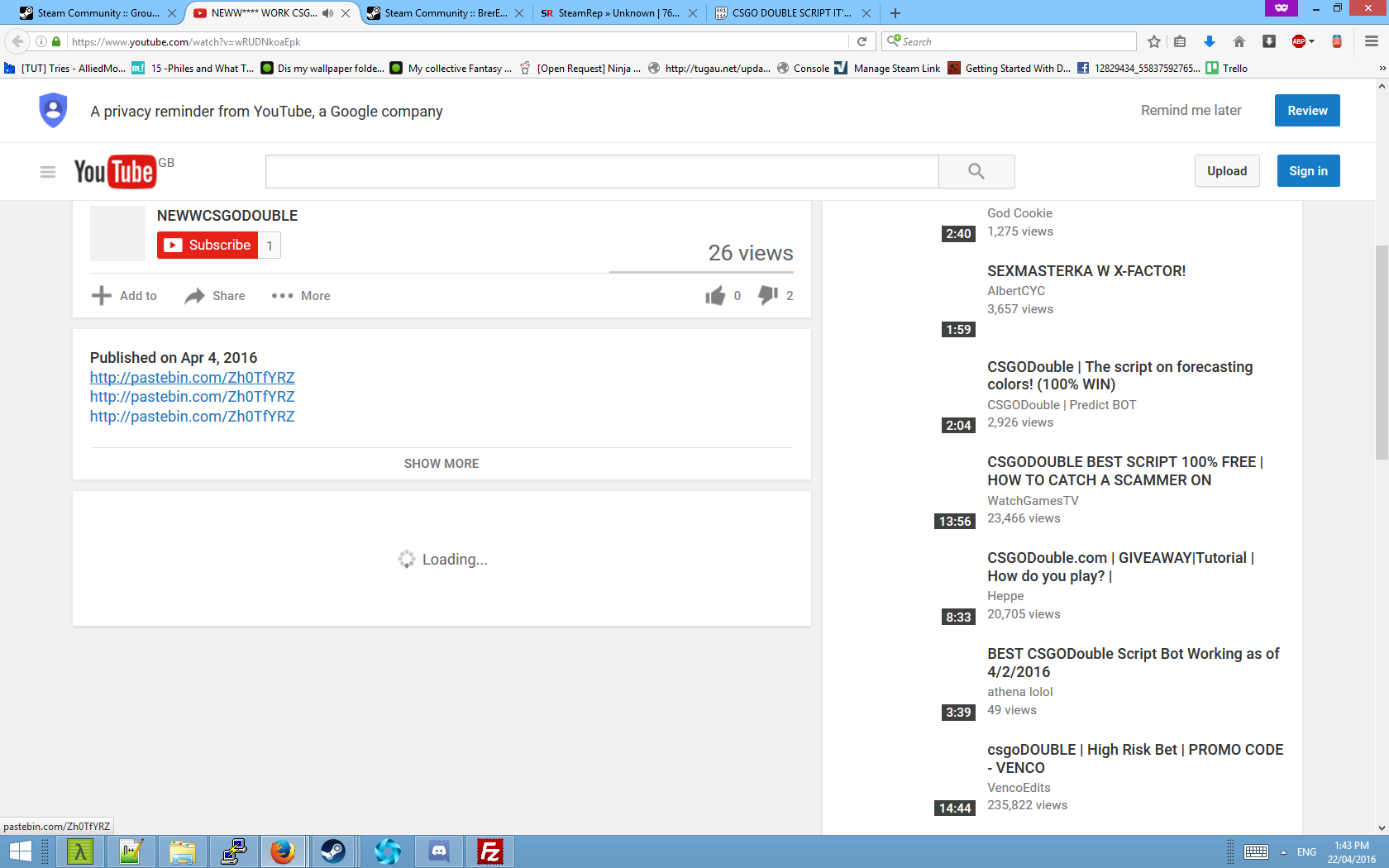The image size is (1389, 868).
Task: Expand description with SHOW MORE
Action: click(441, 464)
